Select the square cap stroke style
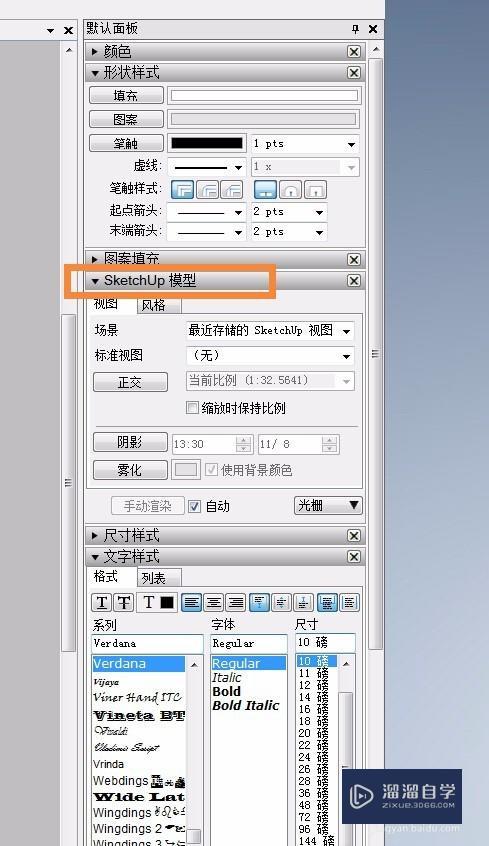Screen dimensions: 489x846 point(315,189)
